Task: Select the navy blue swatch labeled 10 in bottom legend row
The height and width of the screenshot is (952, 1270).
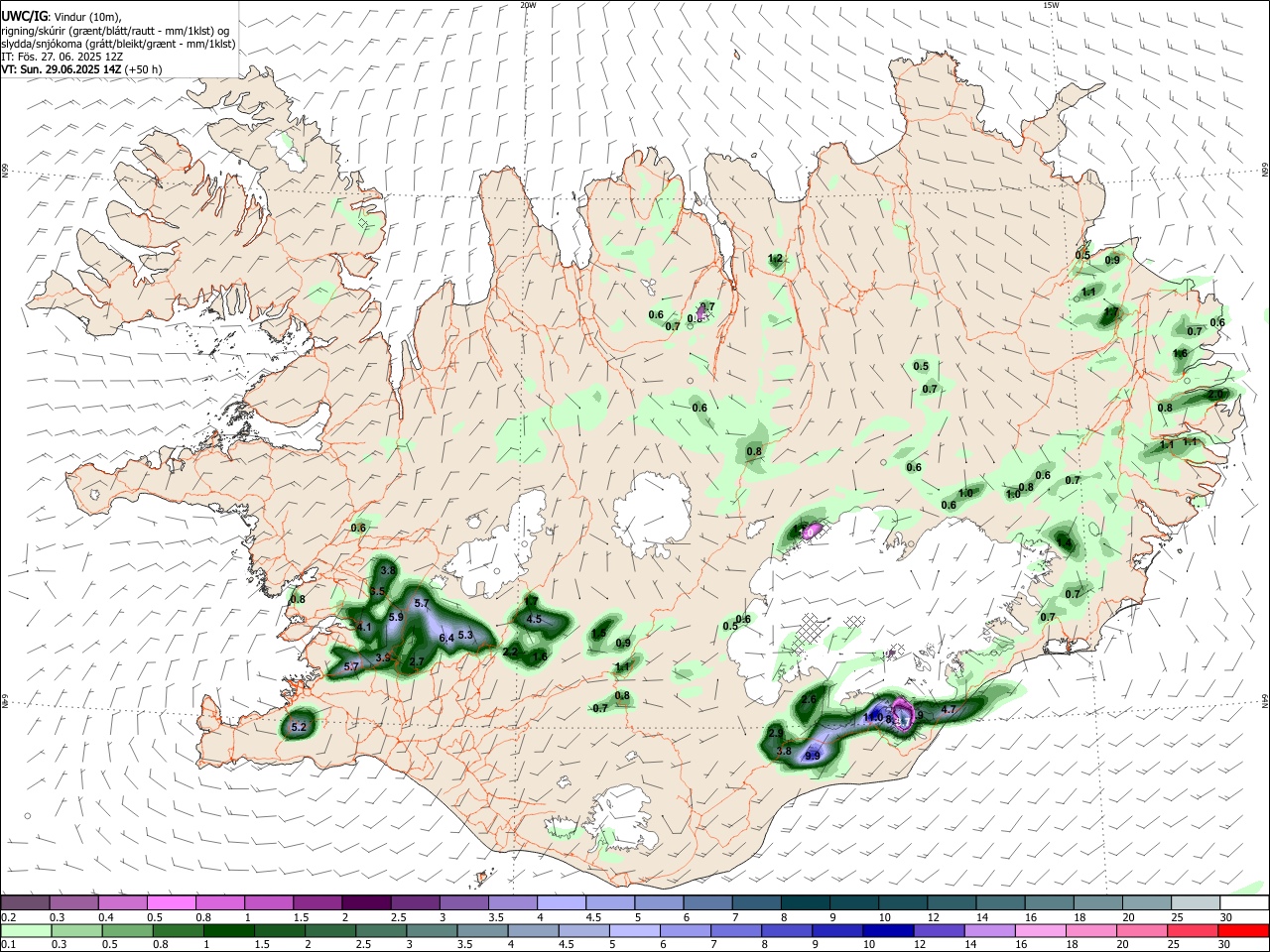Action: pyautogui.click(x=886, y=931)
